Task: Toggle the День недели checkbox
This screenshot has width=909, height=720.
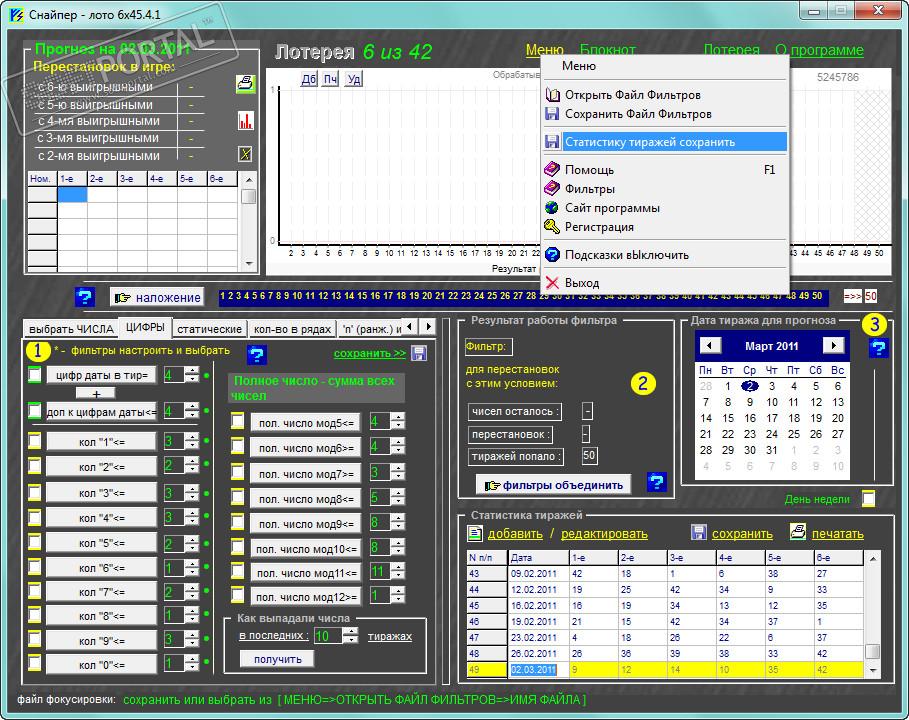Action: 868,499
